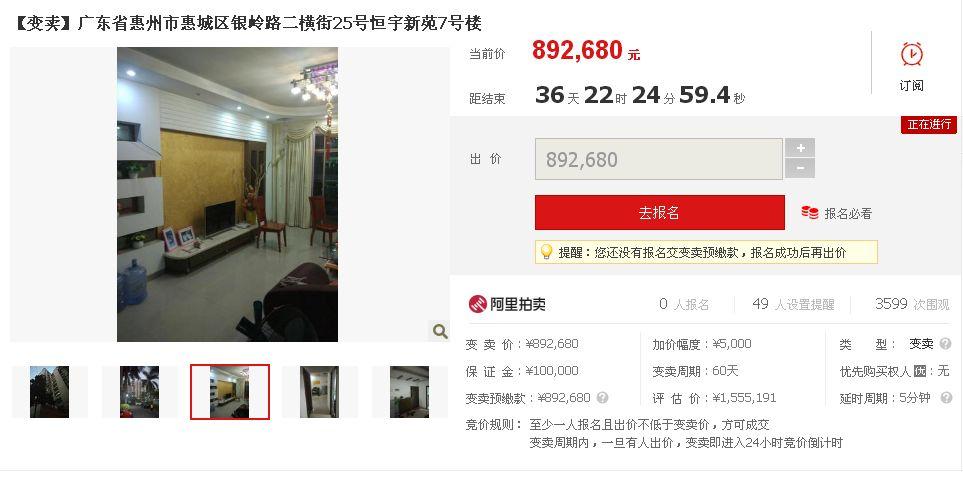
Task: Click the help icon next to 延时周期
Action: pos(945,398)
